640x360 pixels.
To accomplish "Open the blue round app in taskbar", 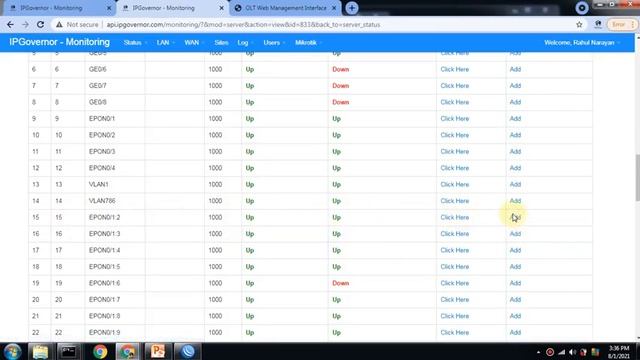I will [187, 351].
